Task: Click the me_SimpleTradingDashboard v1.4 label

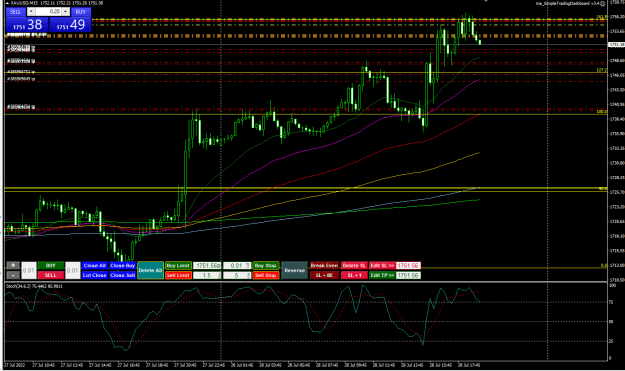Action: tap(568, 3)
